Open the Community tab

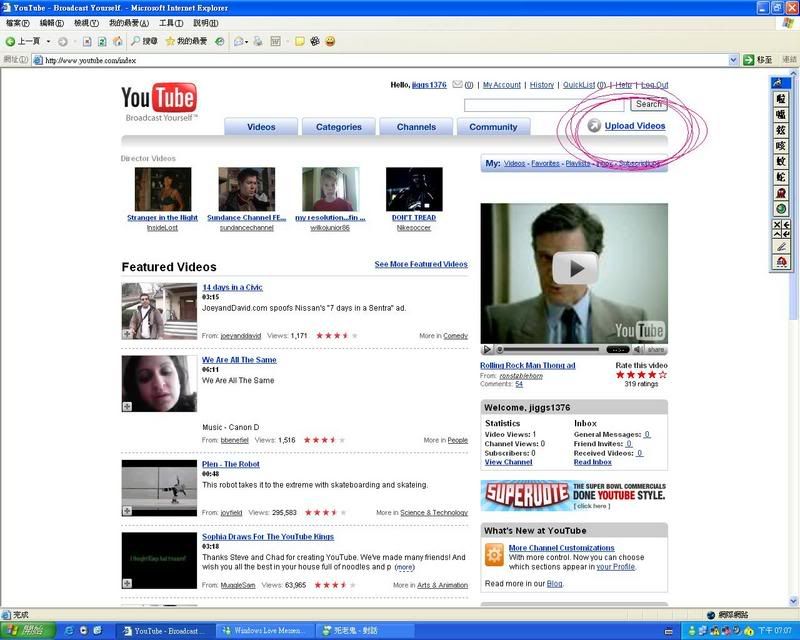click(x=493, y=127)
